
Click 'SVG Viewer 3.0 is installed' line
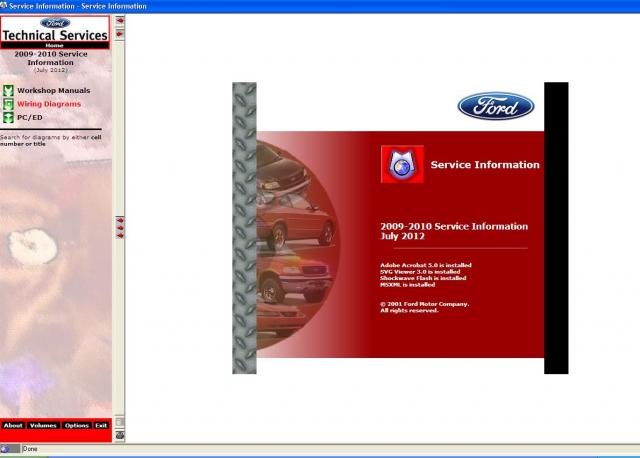click(420, 272)
